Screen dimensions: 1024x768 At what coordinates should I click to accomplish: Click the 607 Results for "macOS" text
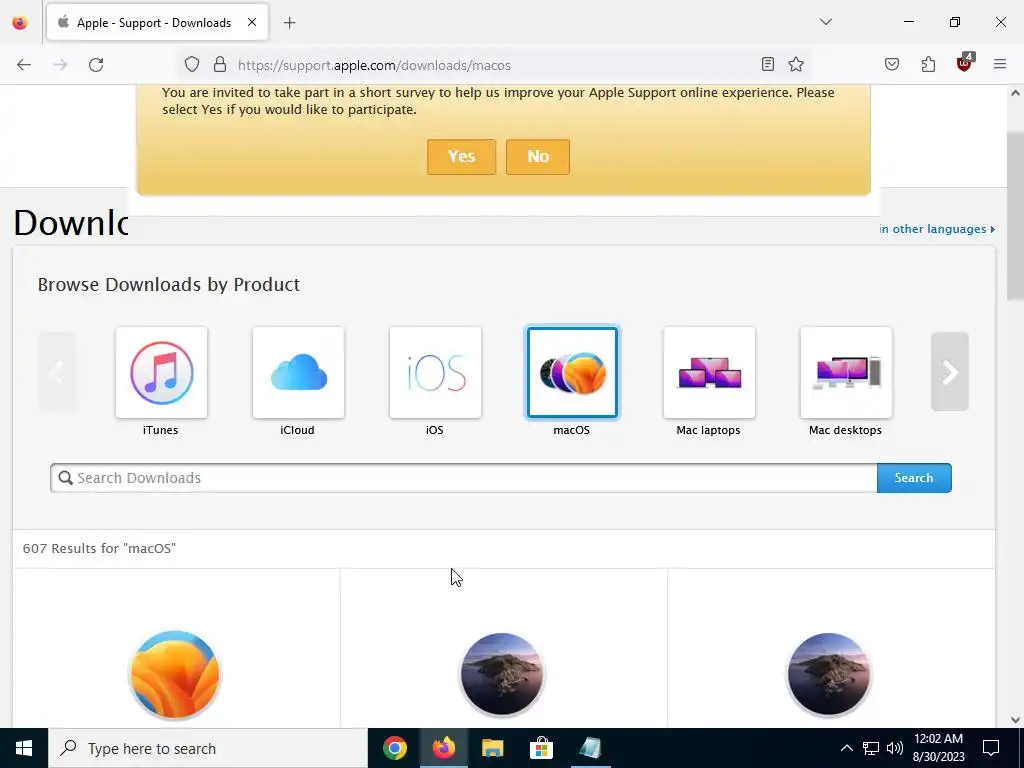99,549
